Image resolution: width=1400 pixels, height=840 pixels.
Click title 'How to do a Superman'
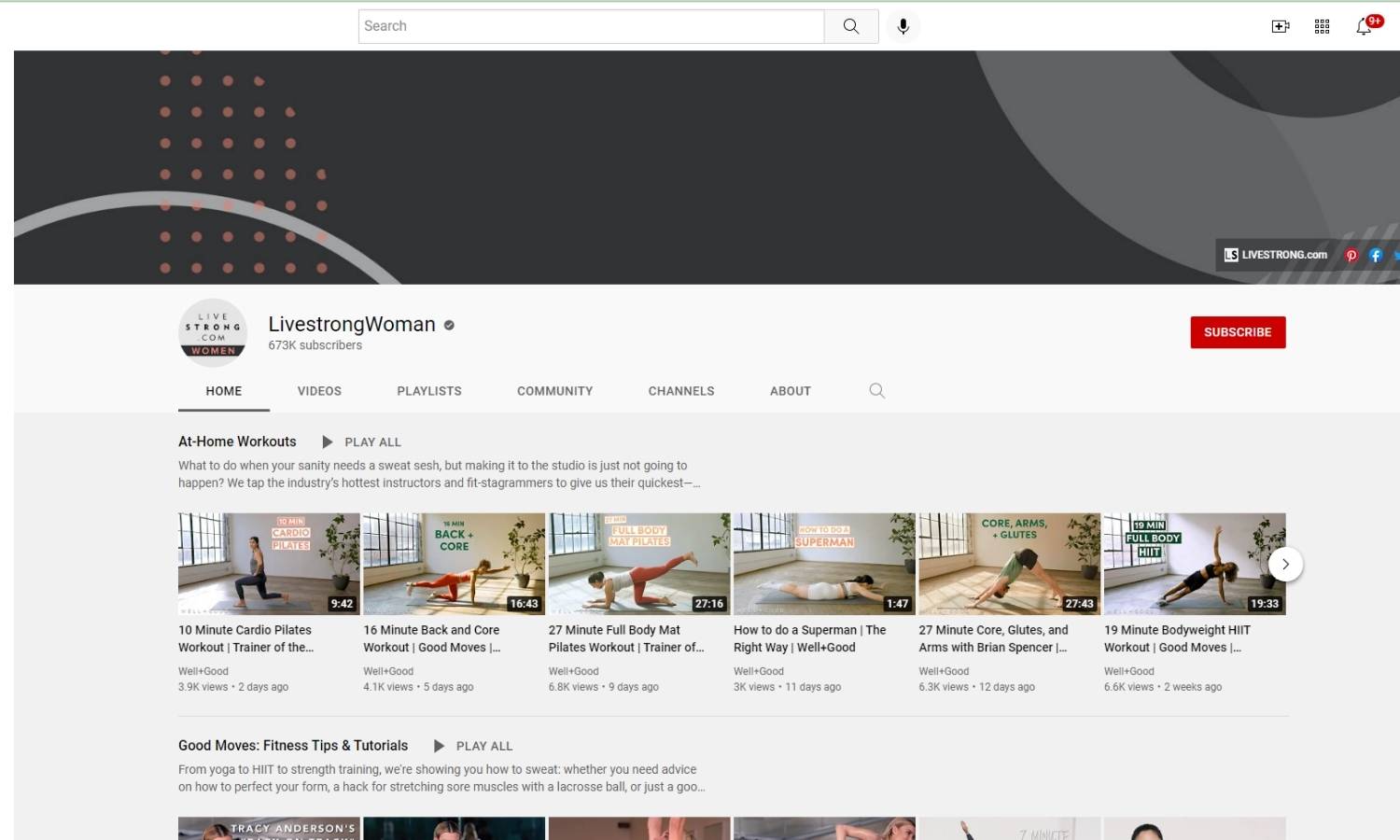810,638
